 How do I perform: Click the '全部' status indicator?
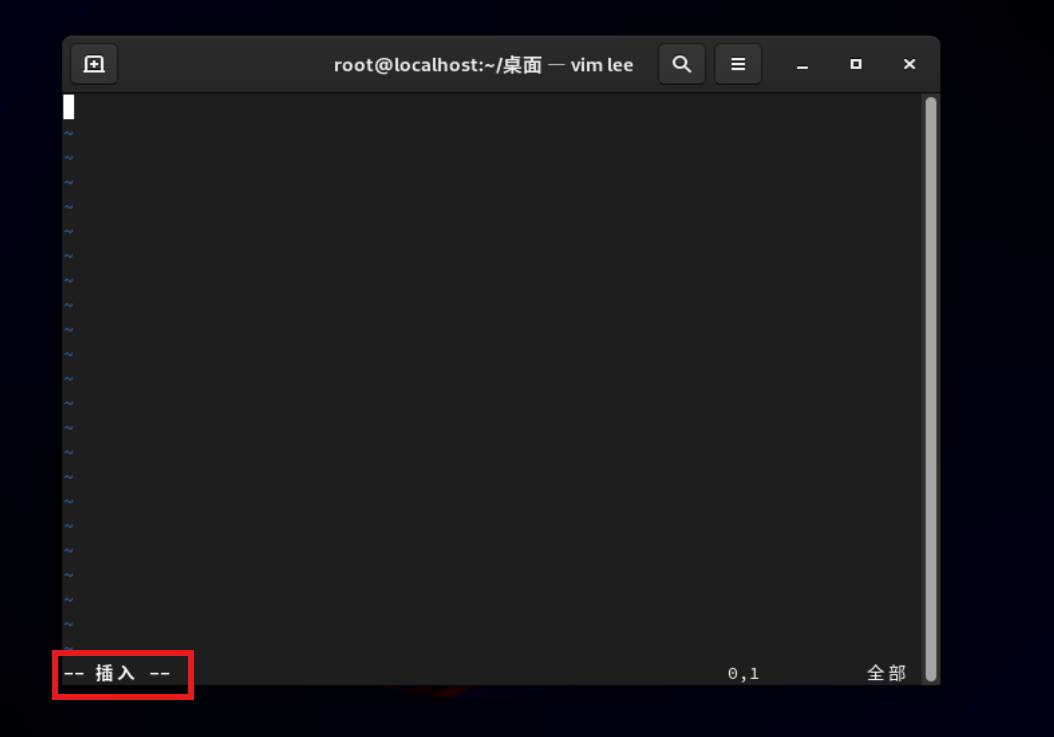tap(887, 673)
